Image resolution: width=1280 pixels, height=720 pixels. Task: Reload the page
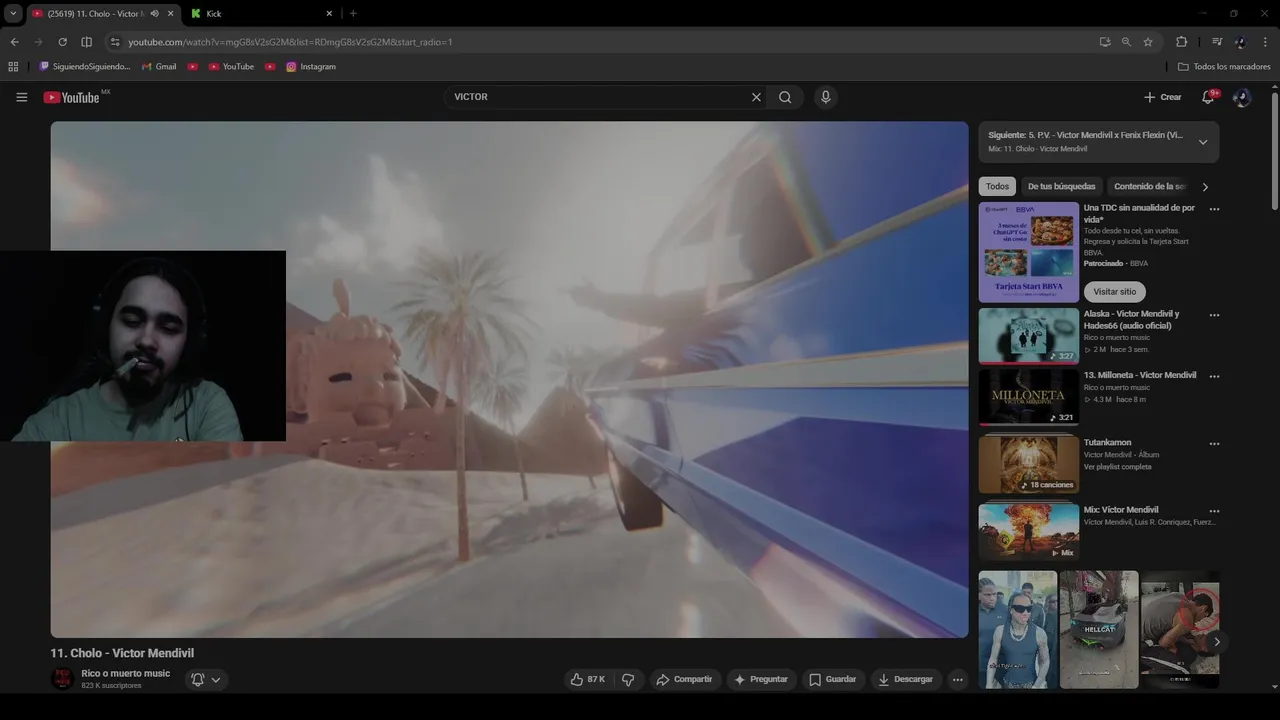[62, 42]
